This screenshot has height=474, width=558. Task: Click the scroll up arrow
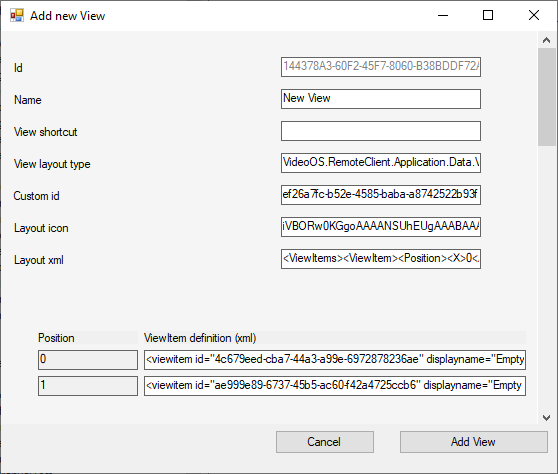(x=547, y=40)
